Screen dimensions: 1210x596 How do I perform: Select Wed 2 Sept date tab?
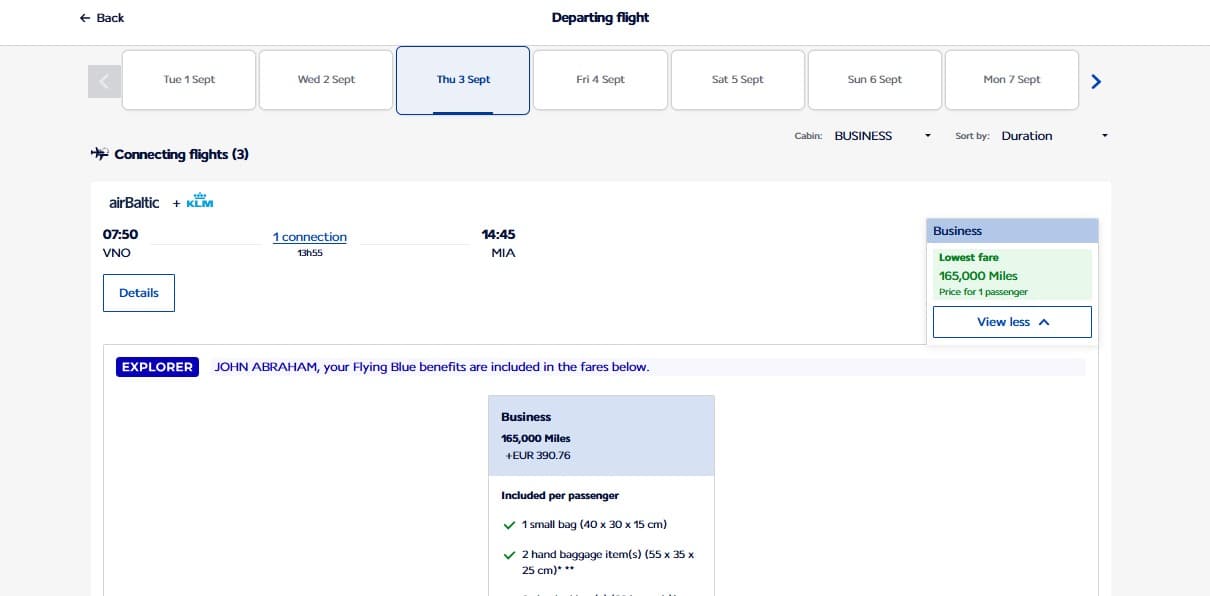click(326, 80)
